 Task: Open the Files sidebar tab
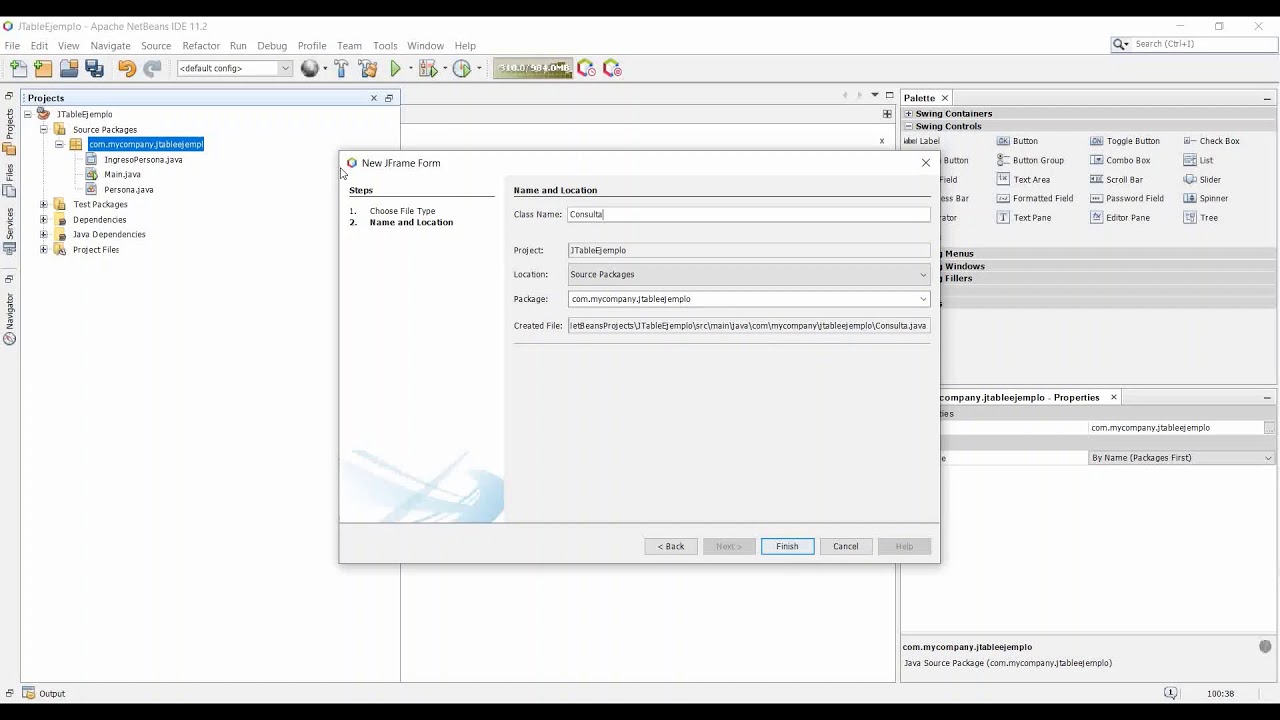click(9, 180)
